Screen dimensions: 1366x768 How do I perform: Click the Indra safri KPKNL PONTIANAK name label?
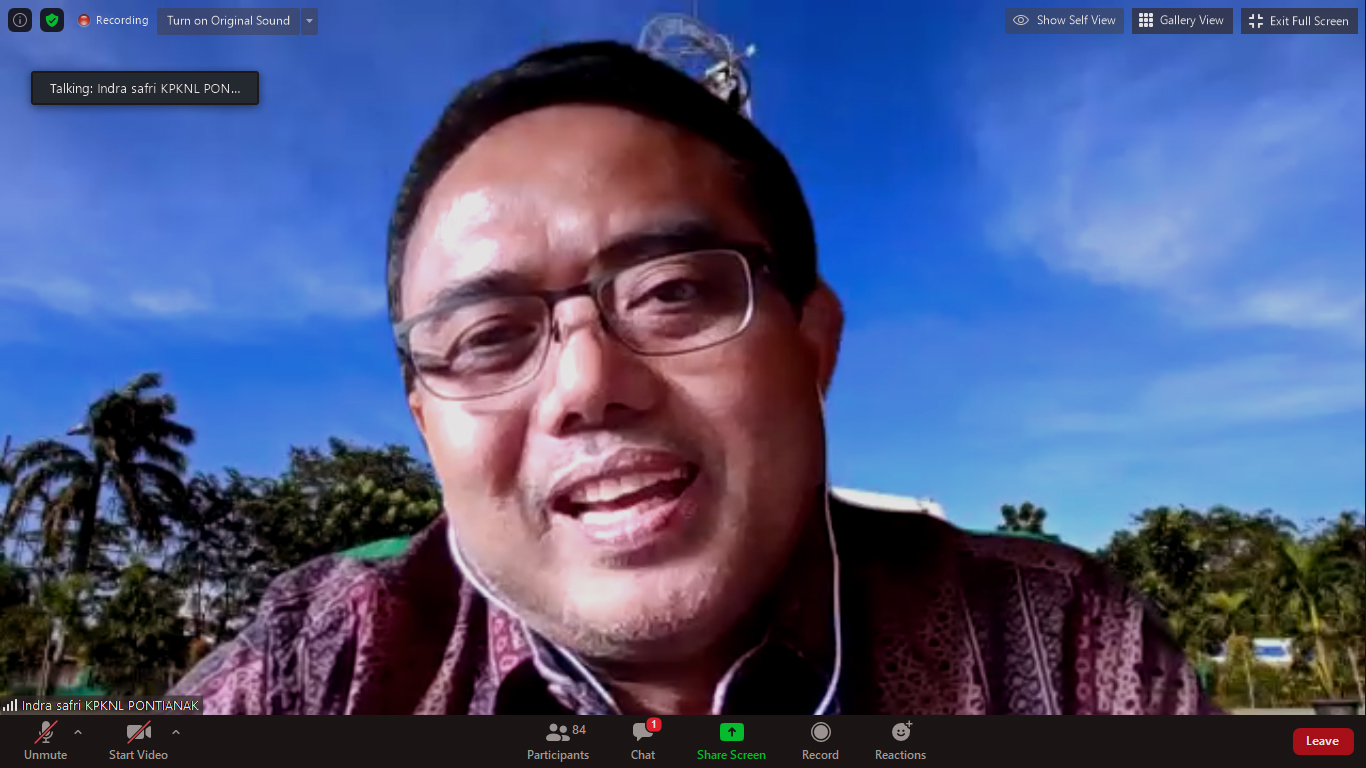(x=110, y=705)
